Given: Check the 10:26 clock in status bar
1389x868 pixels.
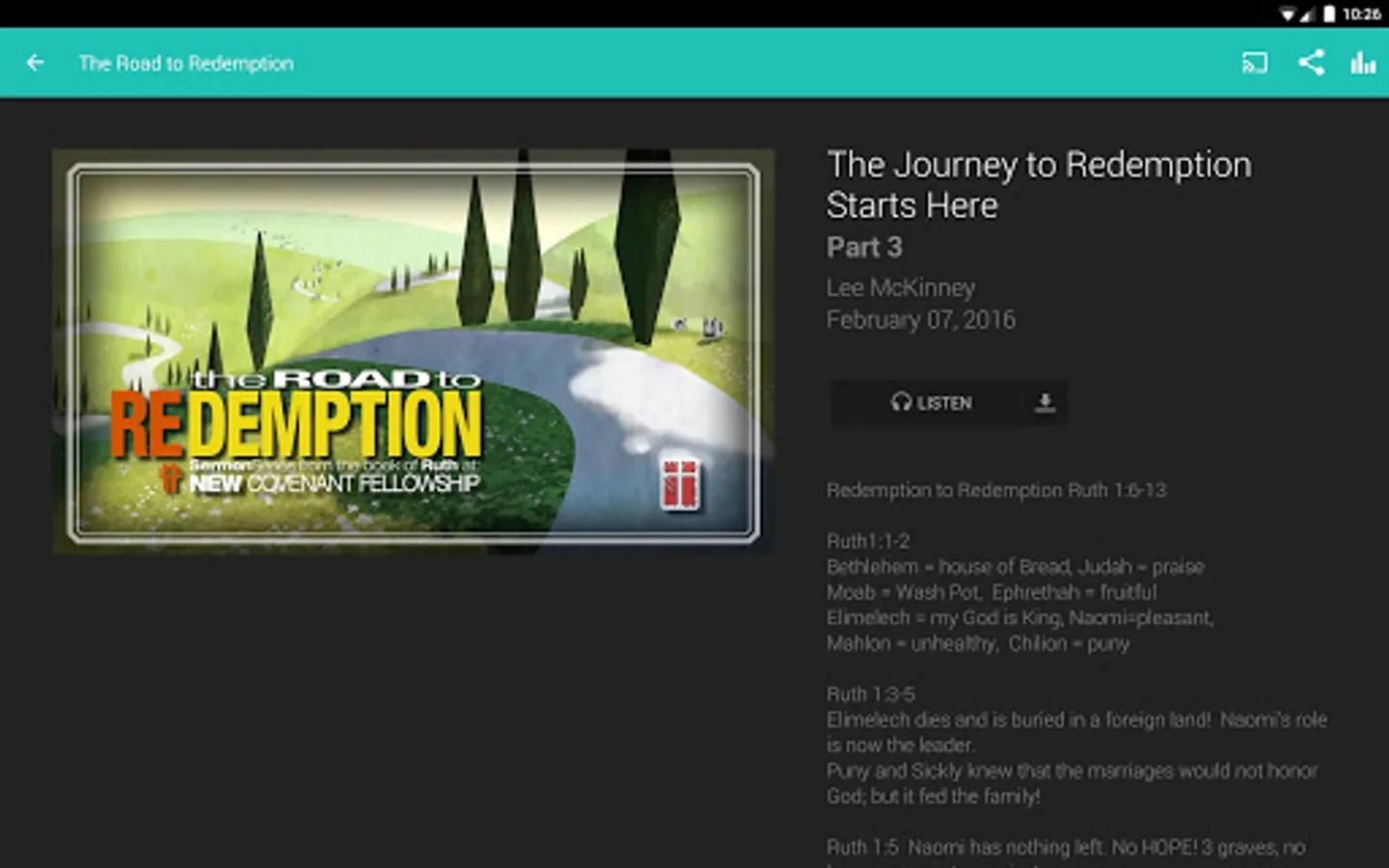Looking at the screenshot, I should (x=1361, y=14).
